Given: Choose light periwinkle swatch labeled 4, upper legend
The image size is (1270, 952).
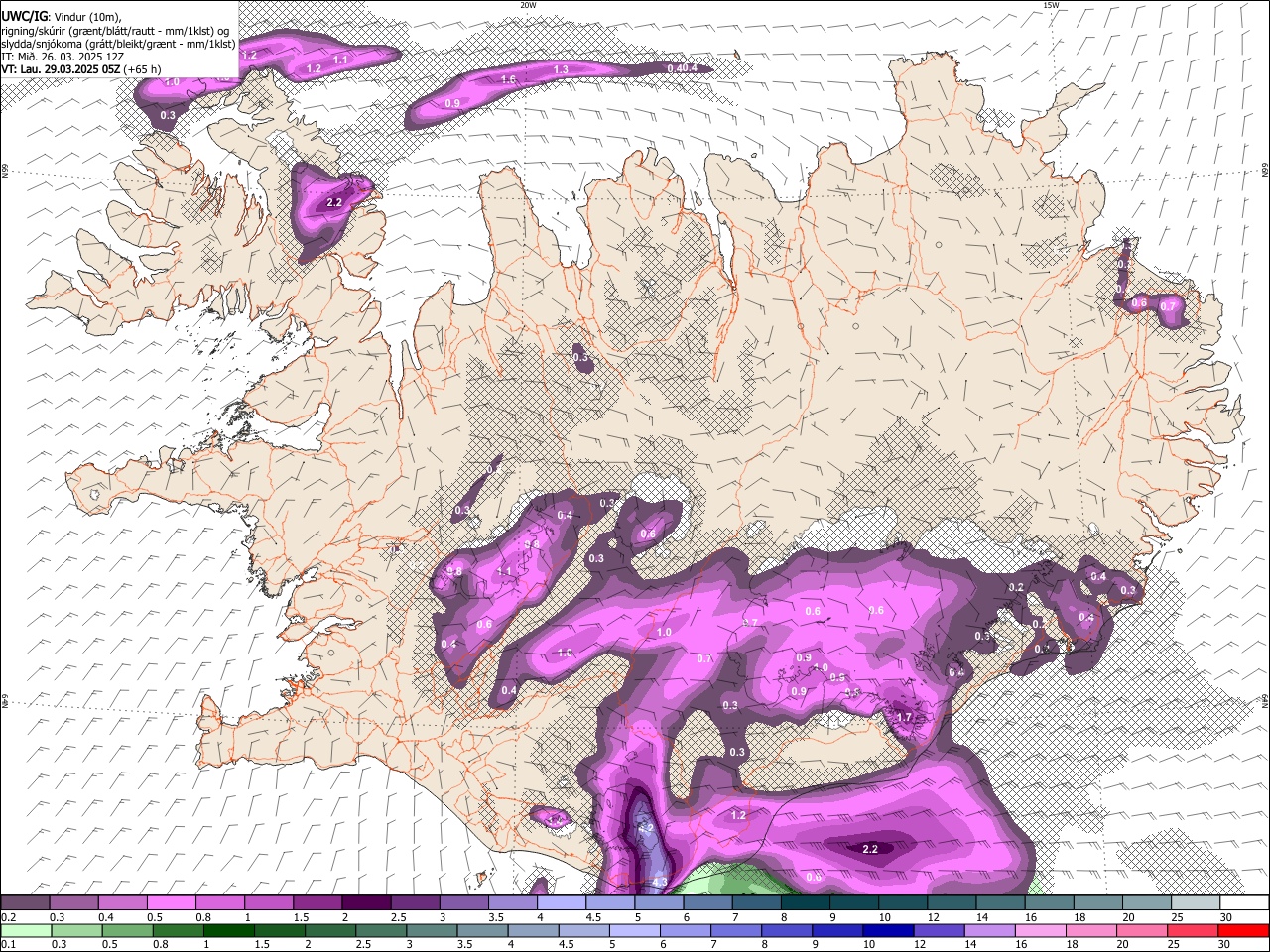Looking at the screenshot, I should pyautogui.click(x=562, y=903).
